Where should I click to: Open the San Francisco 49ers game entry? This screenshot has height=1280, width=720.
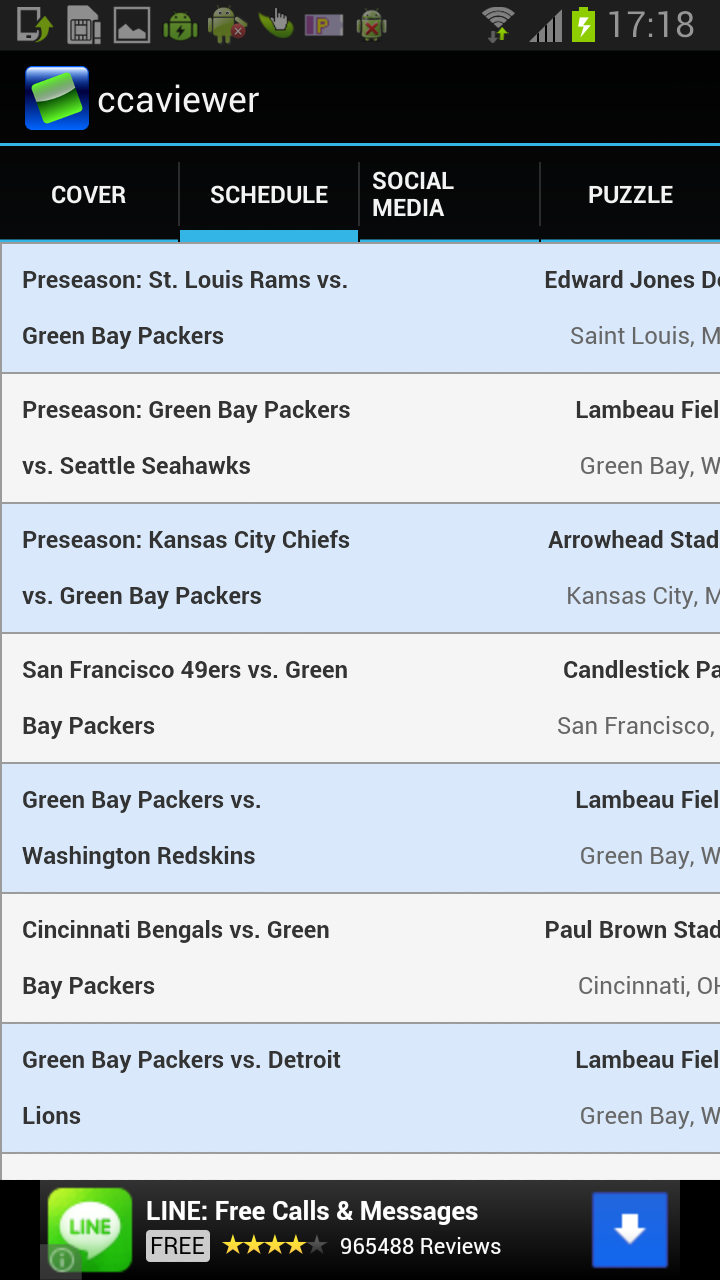point(360,697)
